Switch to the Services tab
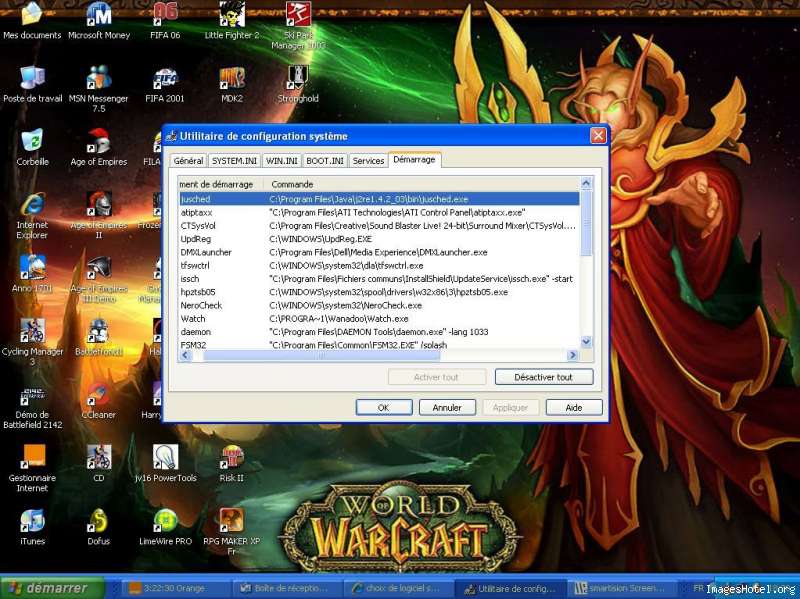 coord(368,161)
